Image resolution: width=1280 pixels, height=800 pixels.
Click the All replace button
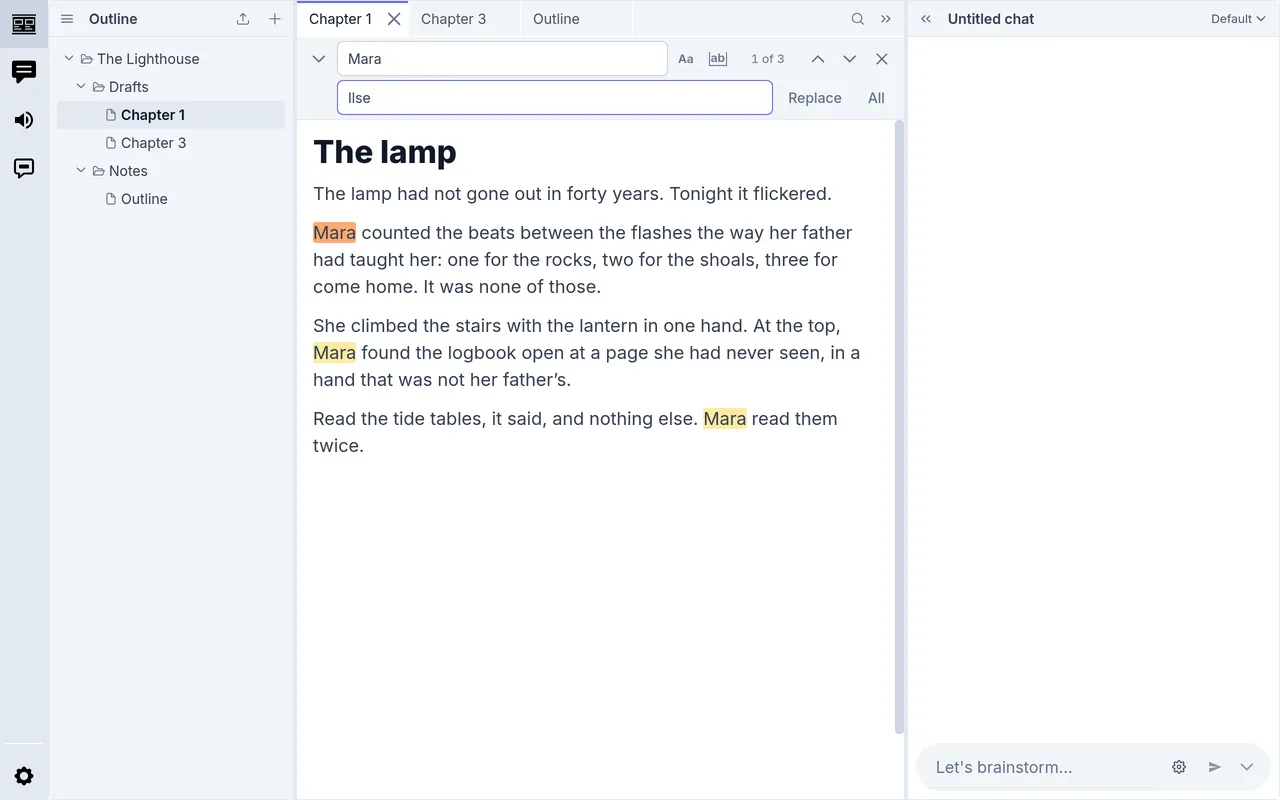[x=876, y=98]
